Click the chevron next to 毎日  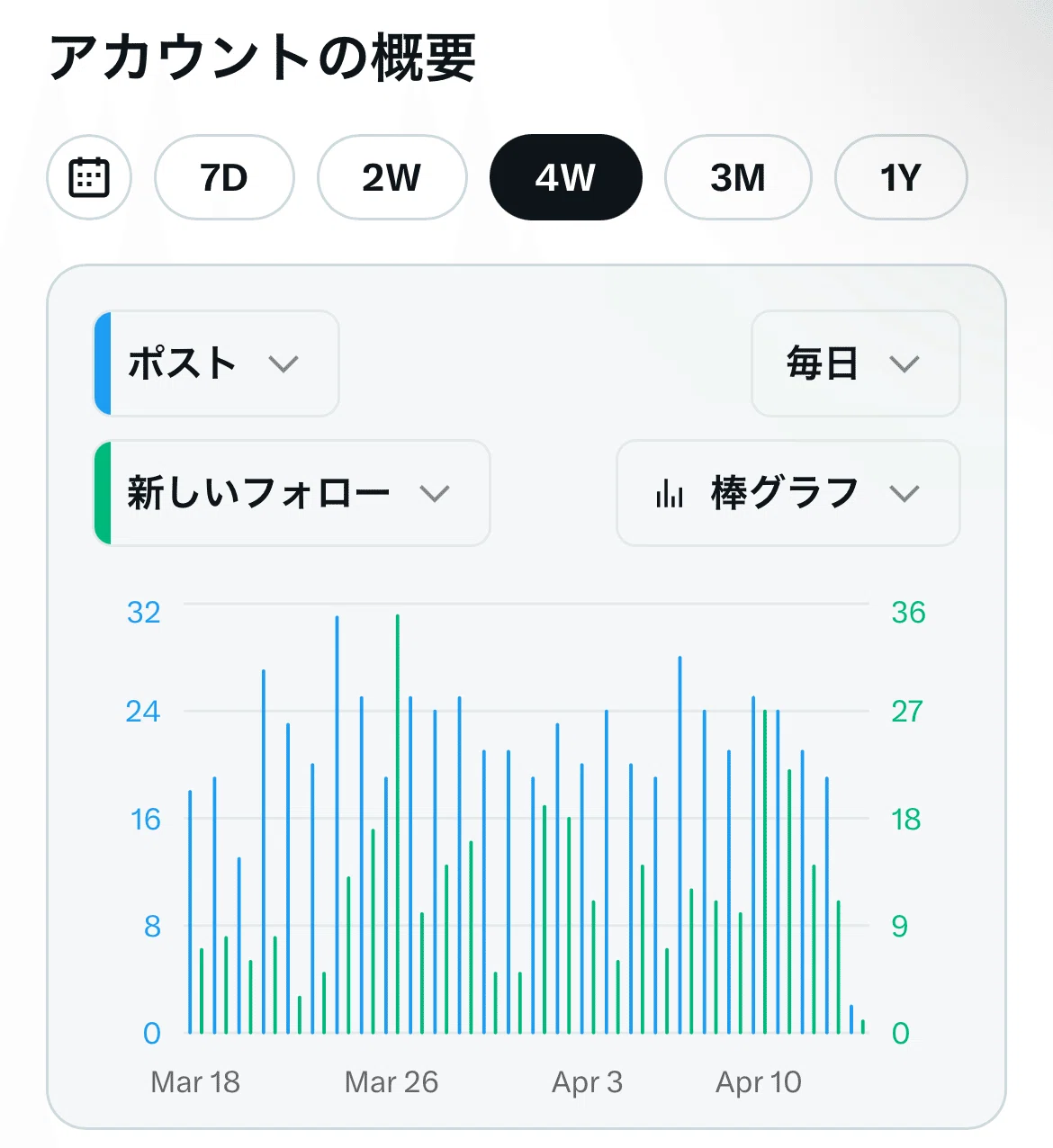(904, 364)
